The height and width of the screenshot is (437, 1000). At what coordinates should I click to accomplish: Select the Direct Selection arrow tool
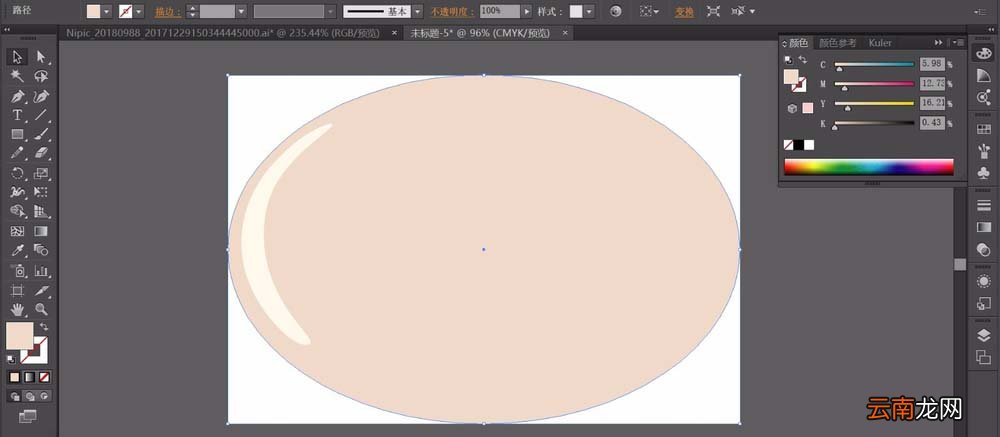tap(41, 57)
